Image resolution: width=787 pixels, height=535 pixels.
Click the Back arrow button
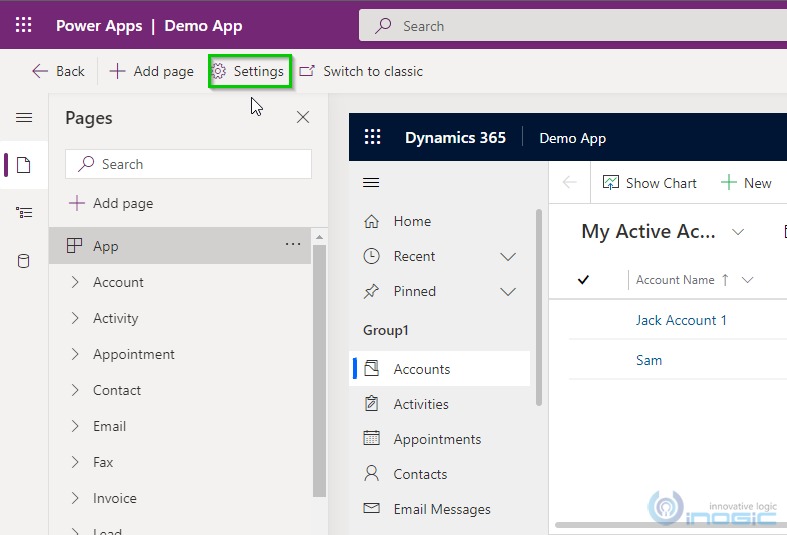tap(58, 71)
